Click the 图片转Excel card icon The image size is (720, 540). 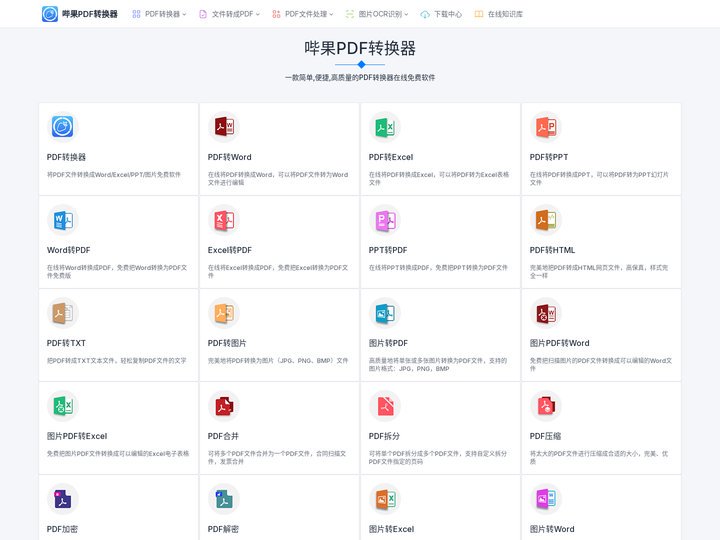tap(385, 499)
